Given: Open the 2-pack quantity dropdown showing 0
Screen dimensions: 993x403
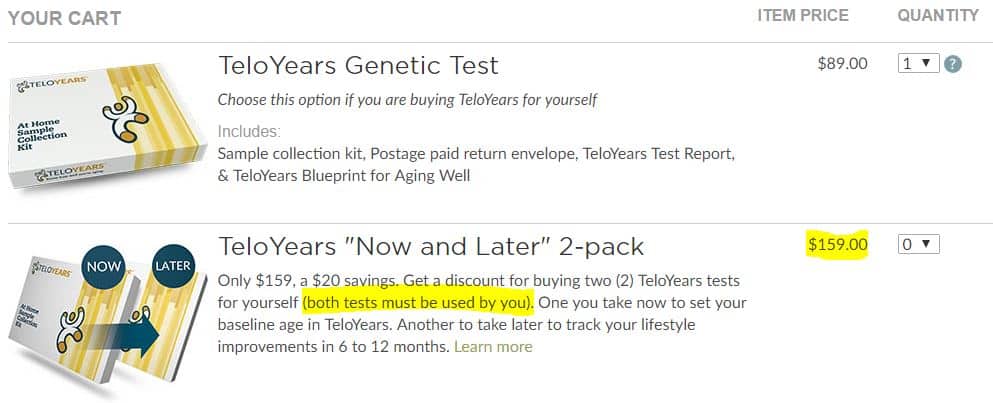Looking at the screenshot, I should point(919,244).
